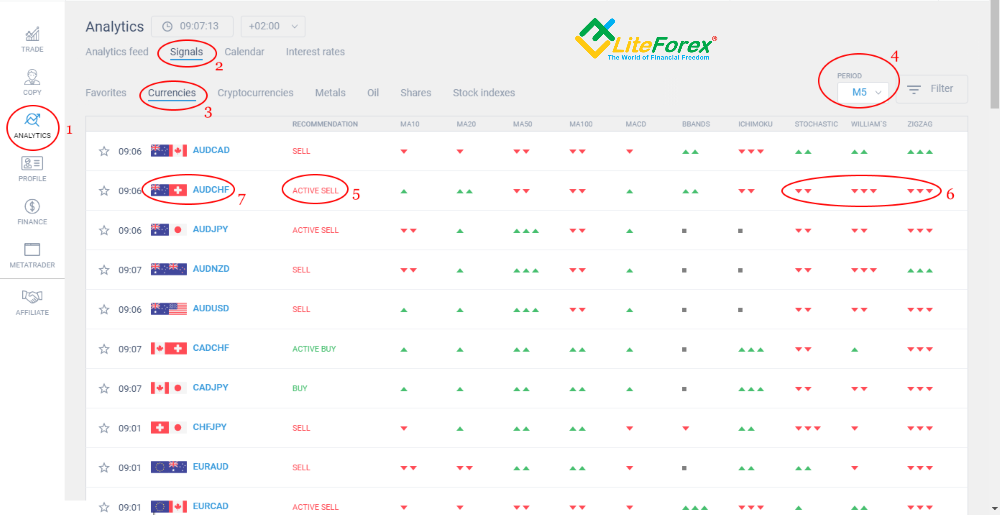Select the Oil category tab

pos(373,92)
